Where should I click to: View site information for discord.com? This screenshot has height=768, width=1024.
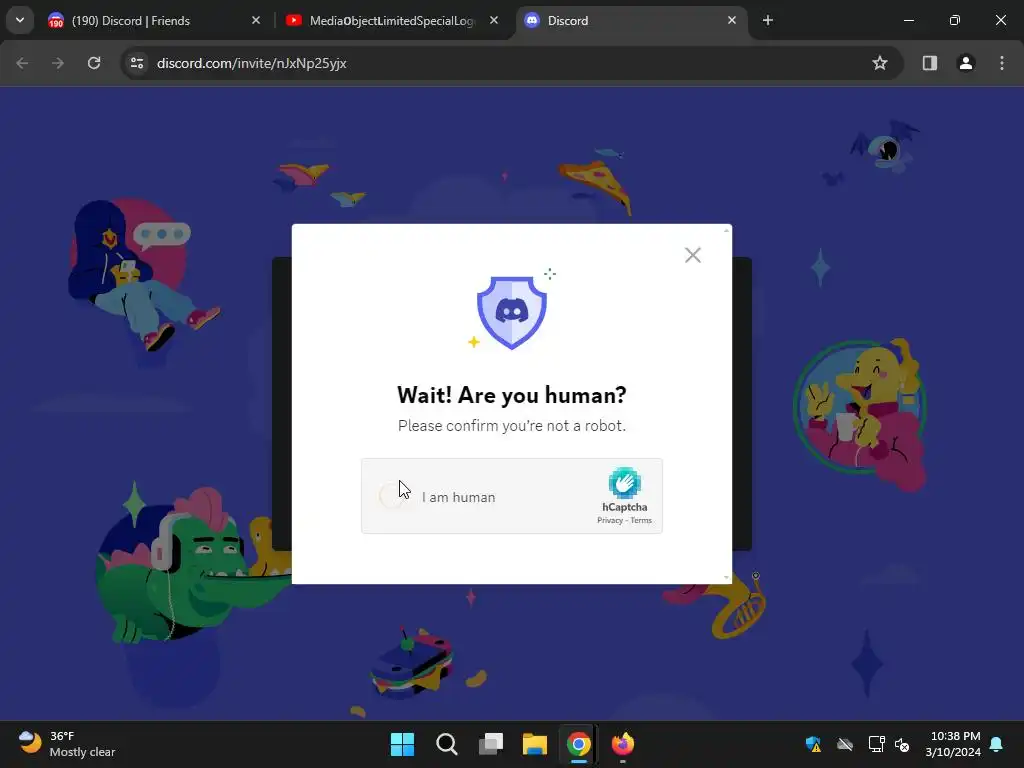point(137,63)
